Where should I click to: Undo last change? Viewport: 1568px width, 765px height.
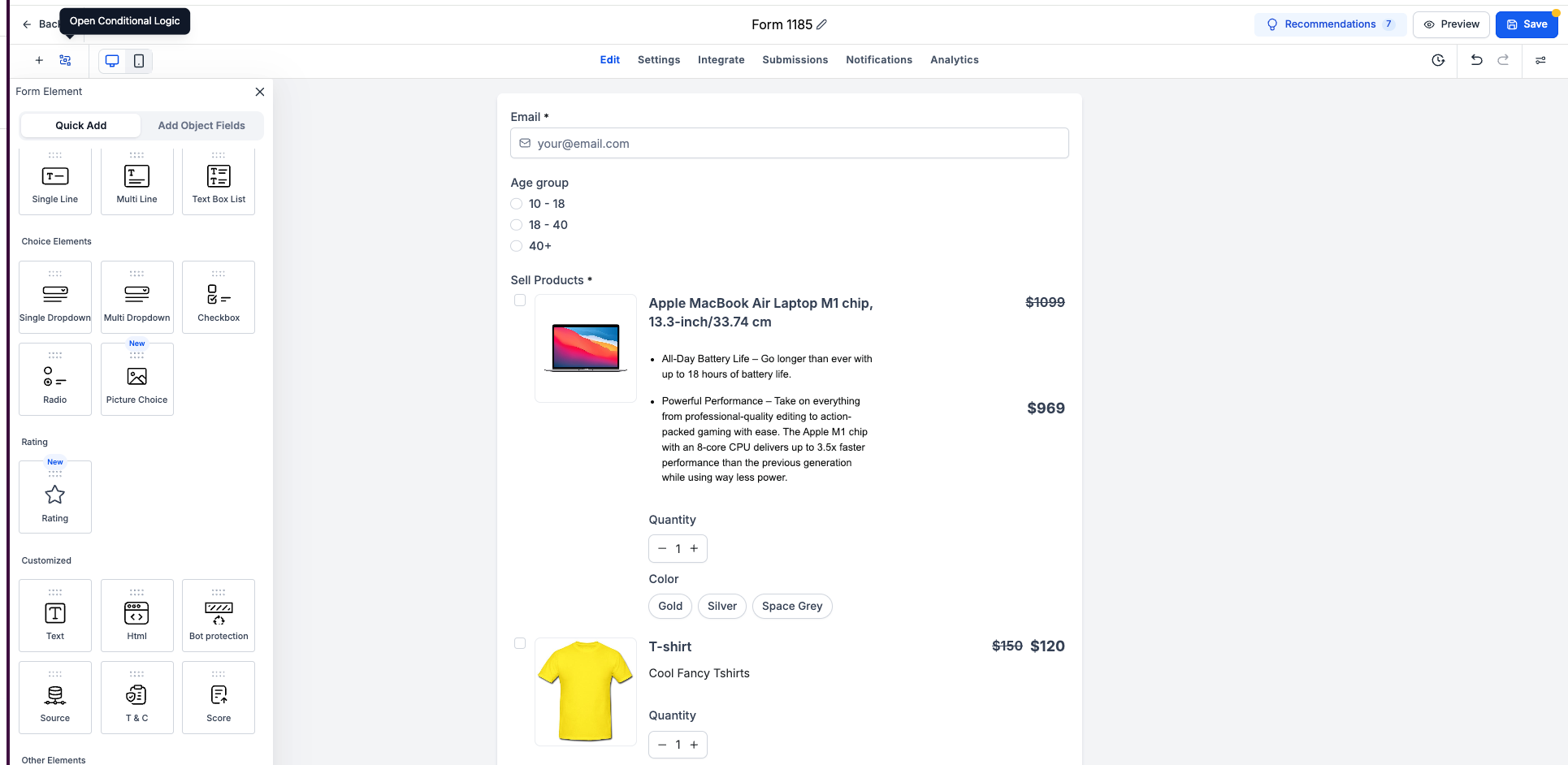pyautogui.click(x=1477, y=60)
